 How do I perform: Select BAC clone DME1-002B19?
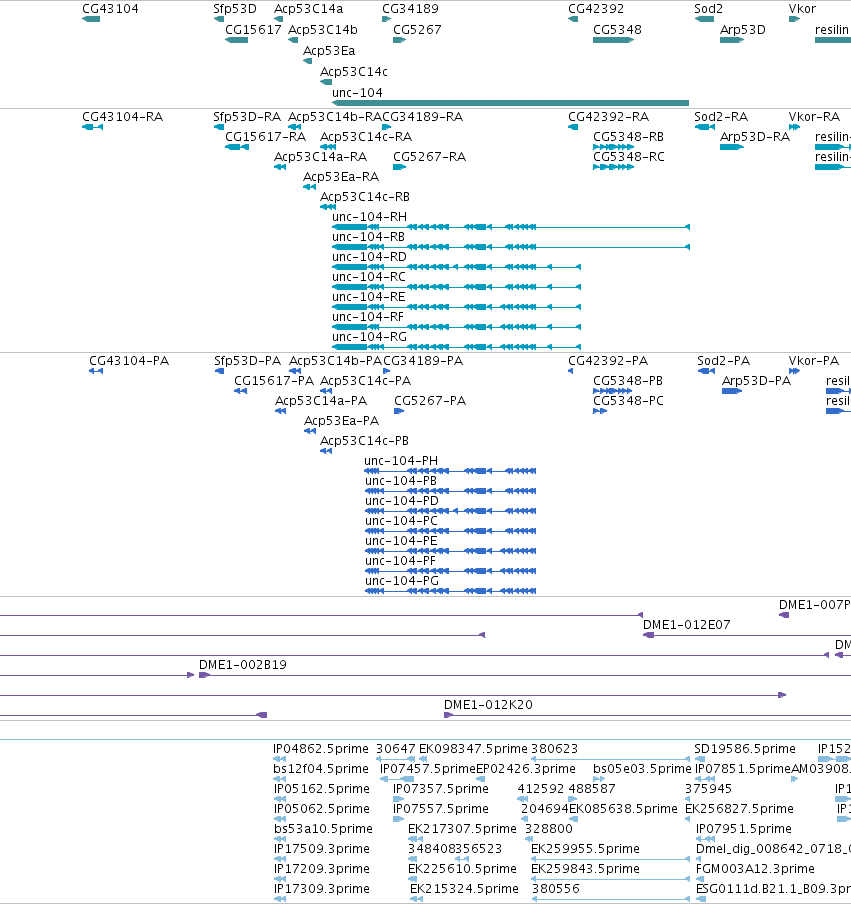[x=525, y=675]
